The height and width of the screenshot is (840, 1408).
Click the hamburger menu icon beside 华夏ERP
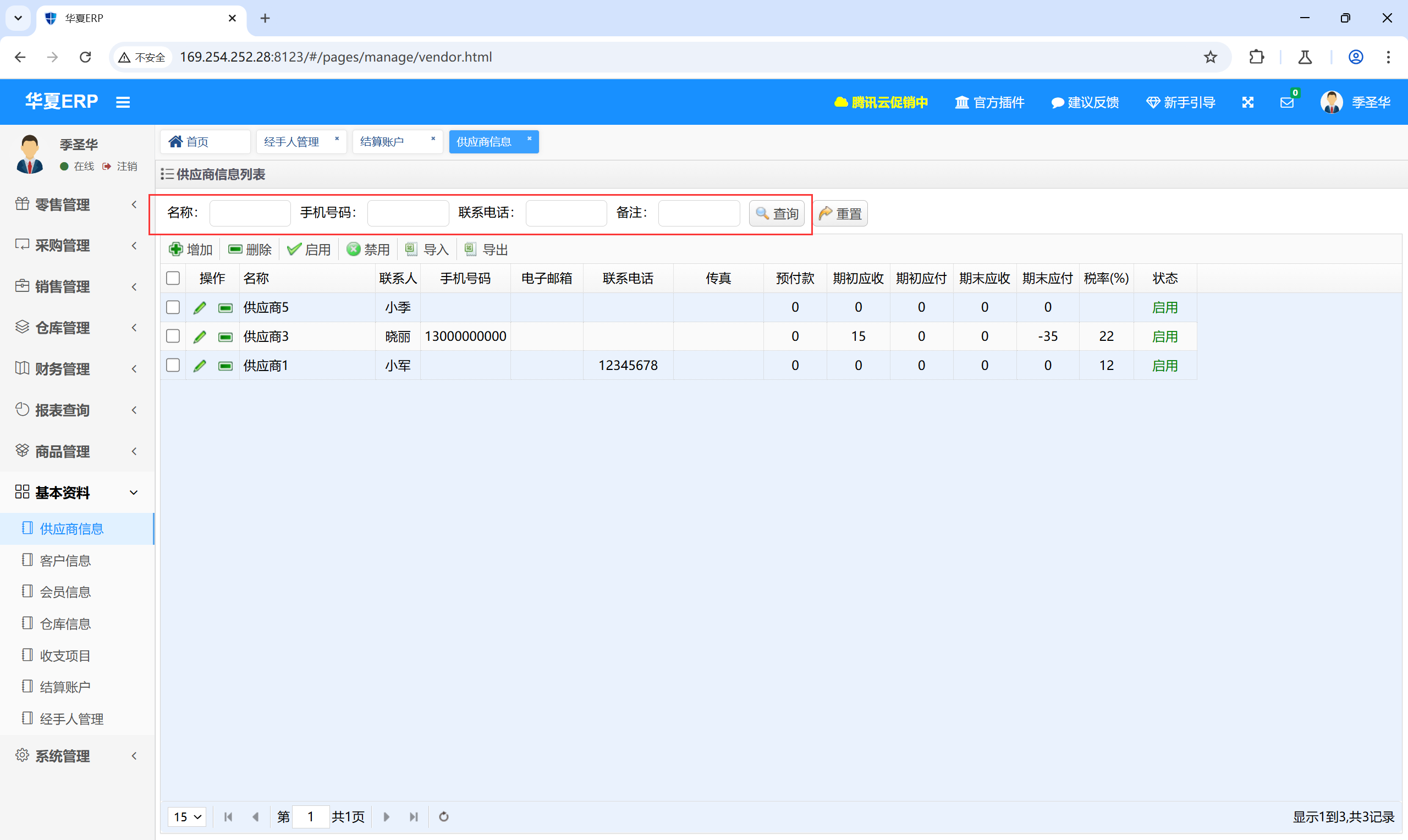click(x=123, y=102)
